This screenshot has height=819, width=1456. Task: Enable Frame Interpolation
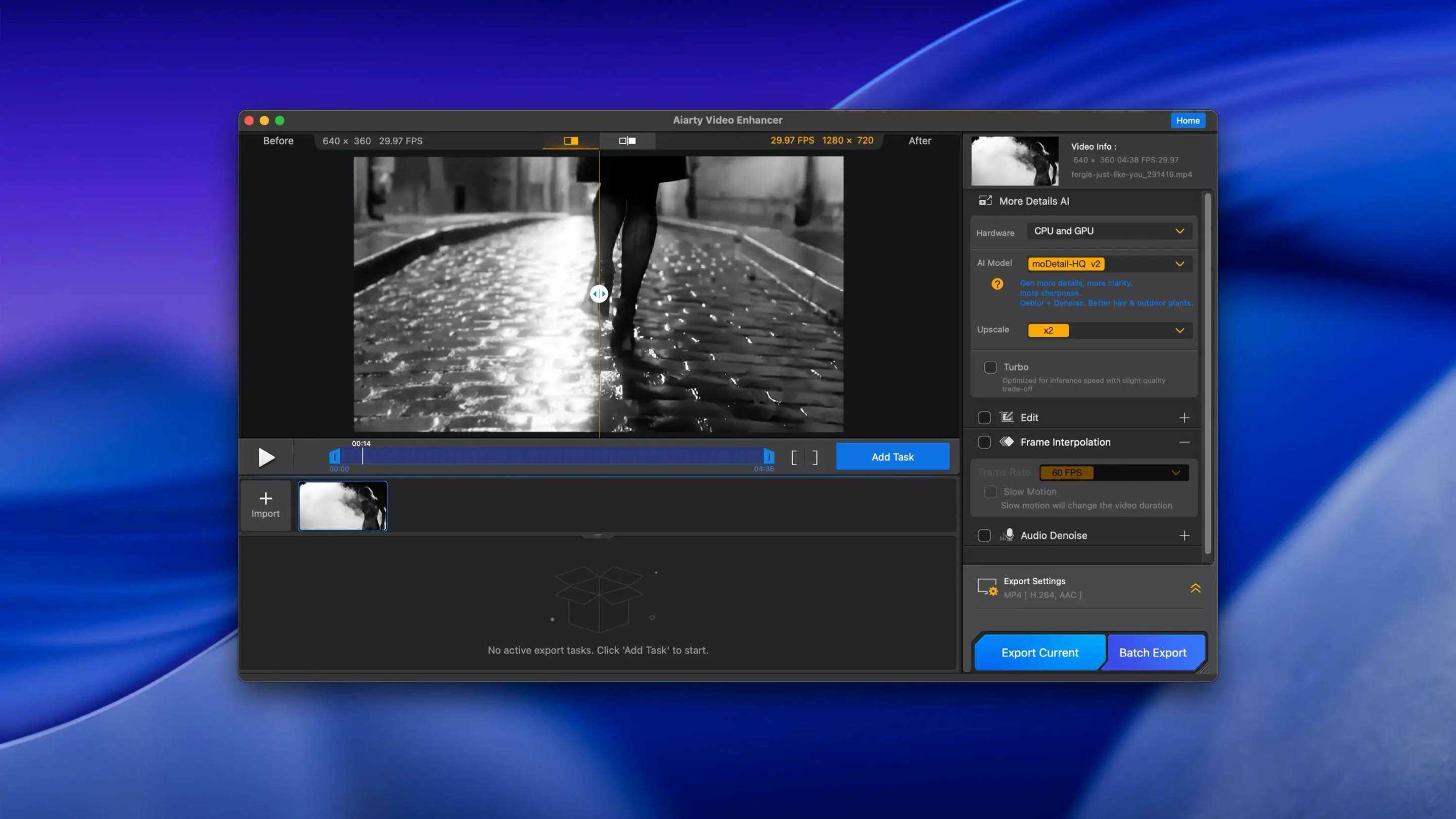[x=984, y=442]
